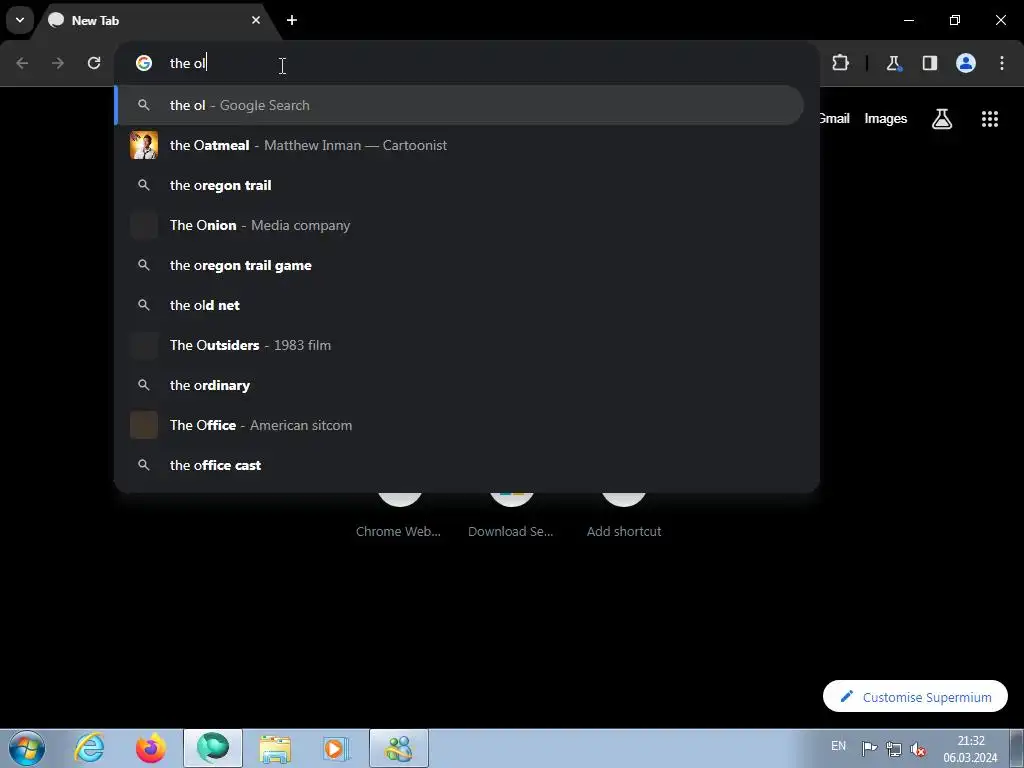Open the Extensions puzzle icon
This screenshot has width=1024, height=768.
840,63
